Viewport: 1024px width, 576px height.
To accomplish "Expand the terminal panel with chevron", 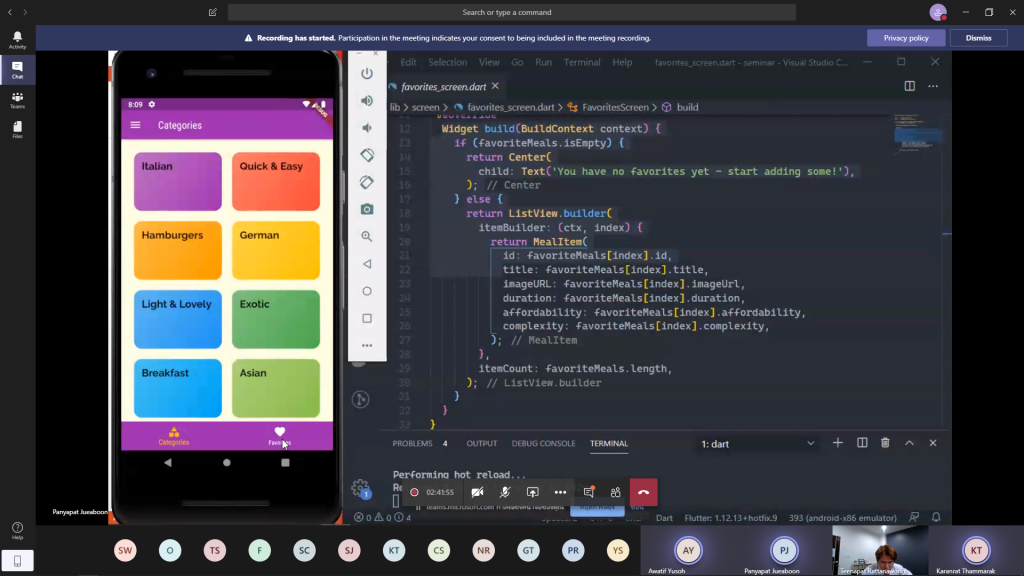I will 909,443.
